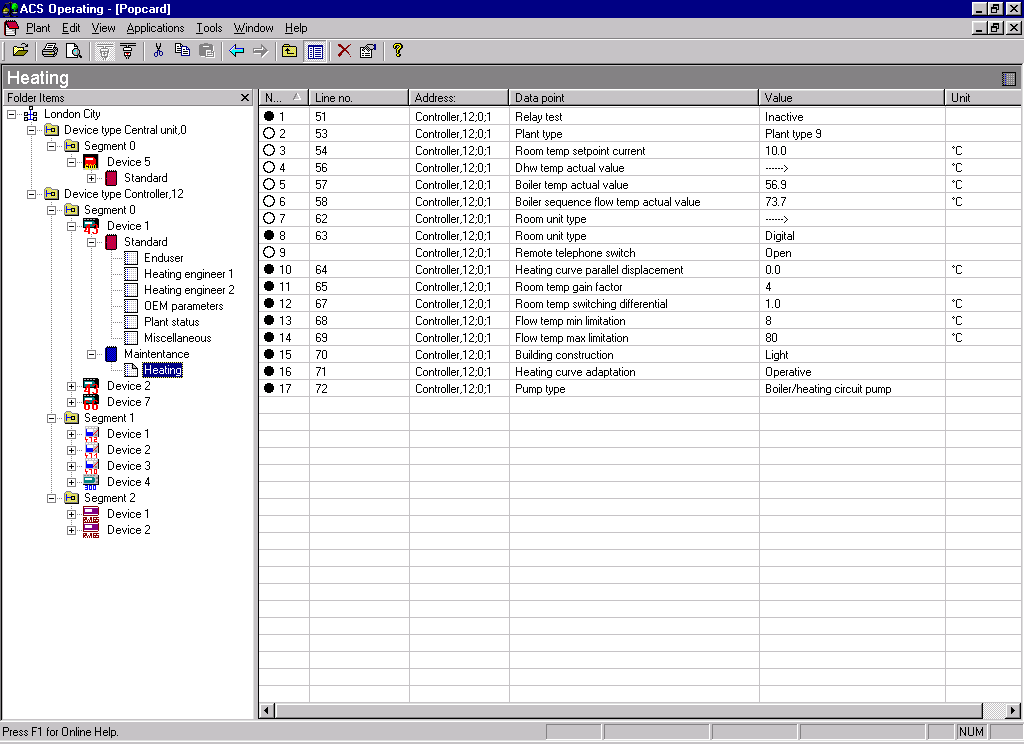Click the blue Maintentance book icon
Image resolution: width=1024 pixels, height=744 pixels.
111,354
